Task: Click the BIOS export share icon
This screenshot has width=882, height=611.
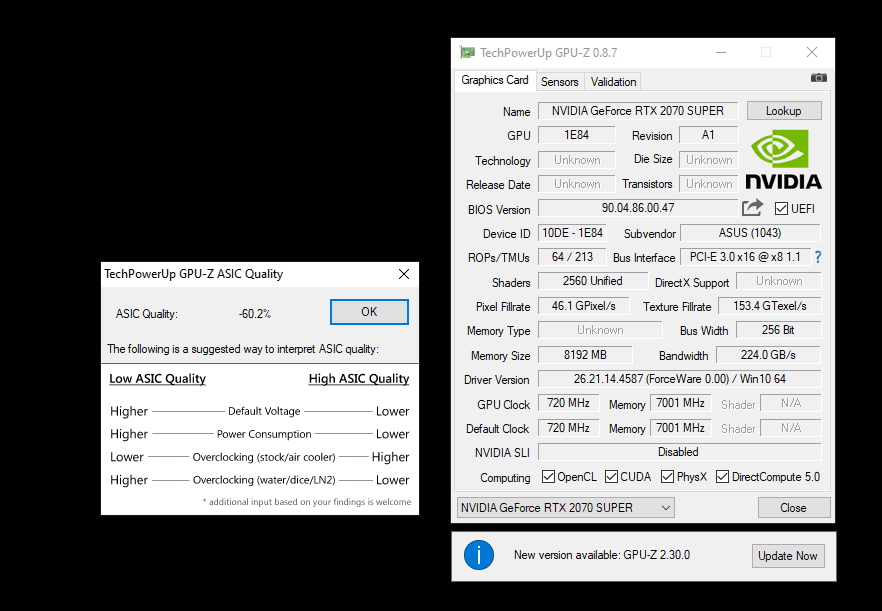Action: (752, 208)
